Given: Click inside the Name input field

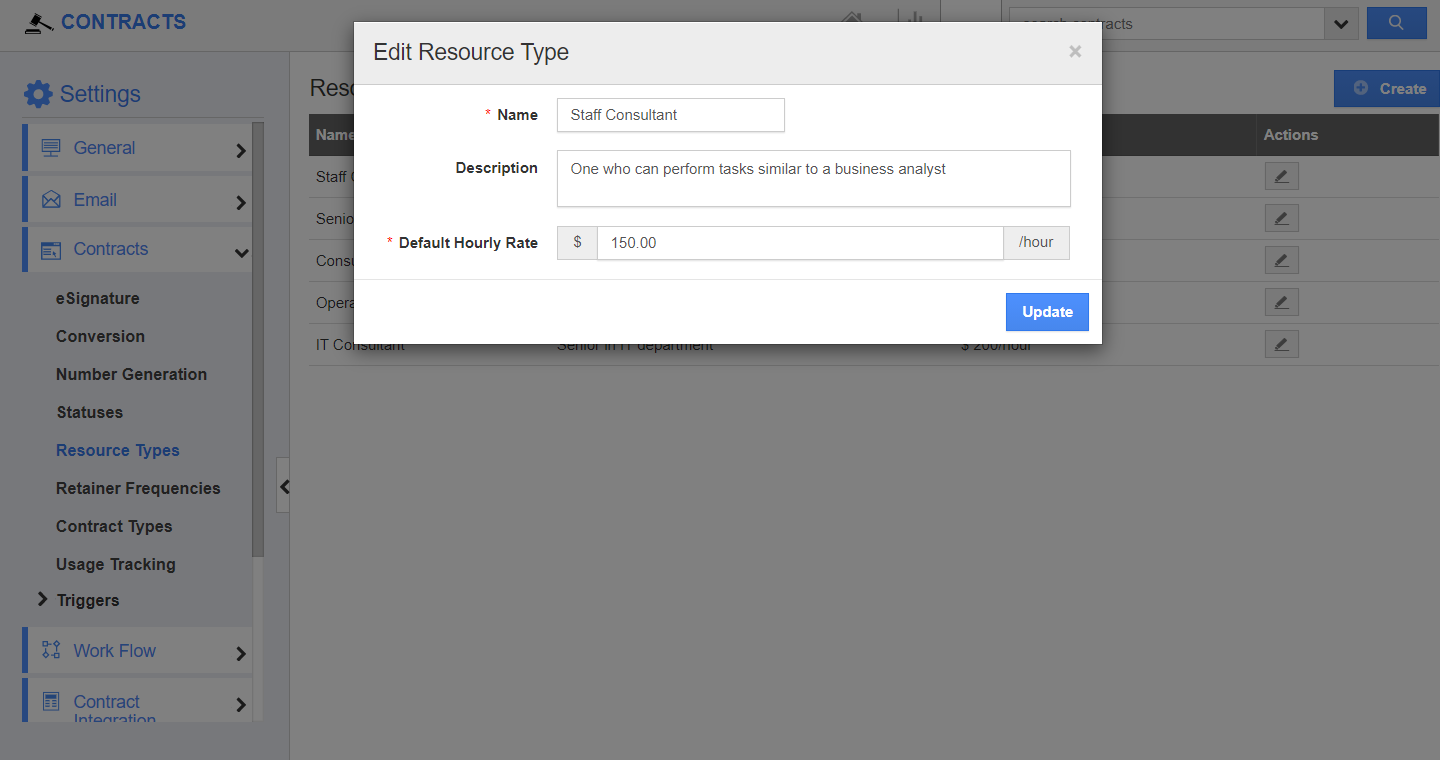Looking at the screenshot, I should (670, 115).
